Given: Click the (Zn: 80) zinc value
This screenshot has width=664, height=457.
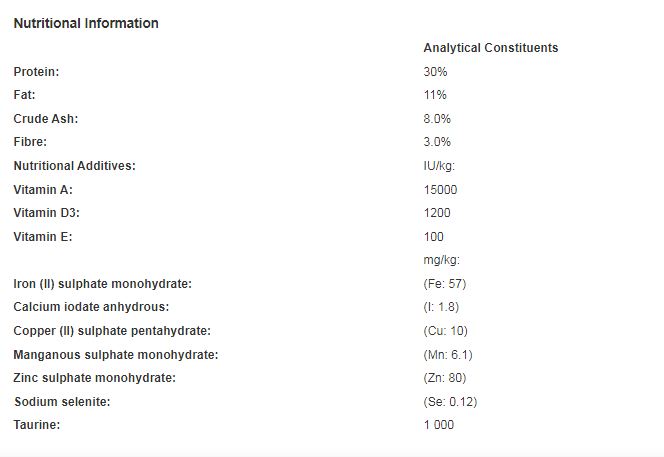Looking at the screenshot, I should [445, 378].
